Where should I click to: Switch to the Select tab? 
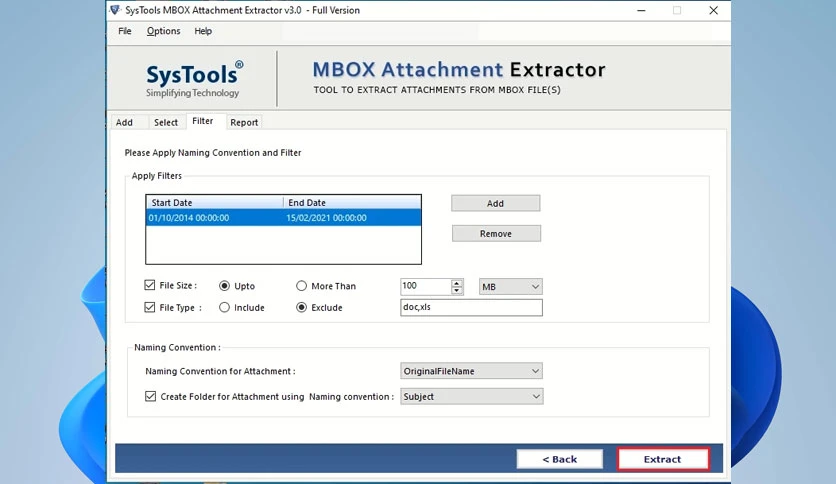click(166, 122)
